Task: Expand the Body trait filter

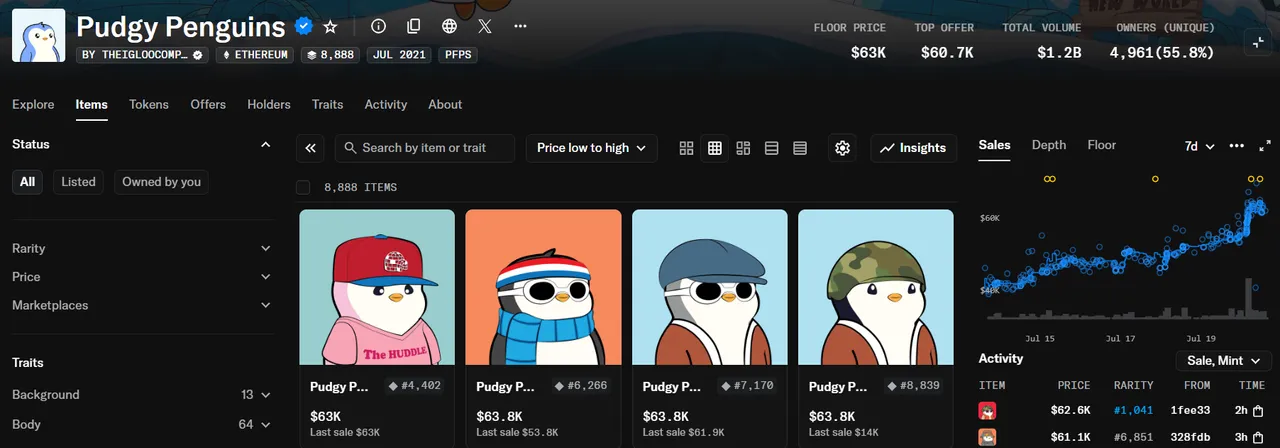Action: coord(141,424)
